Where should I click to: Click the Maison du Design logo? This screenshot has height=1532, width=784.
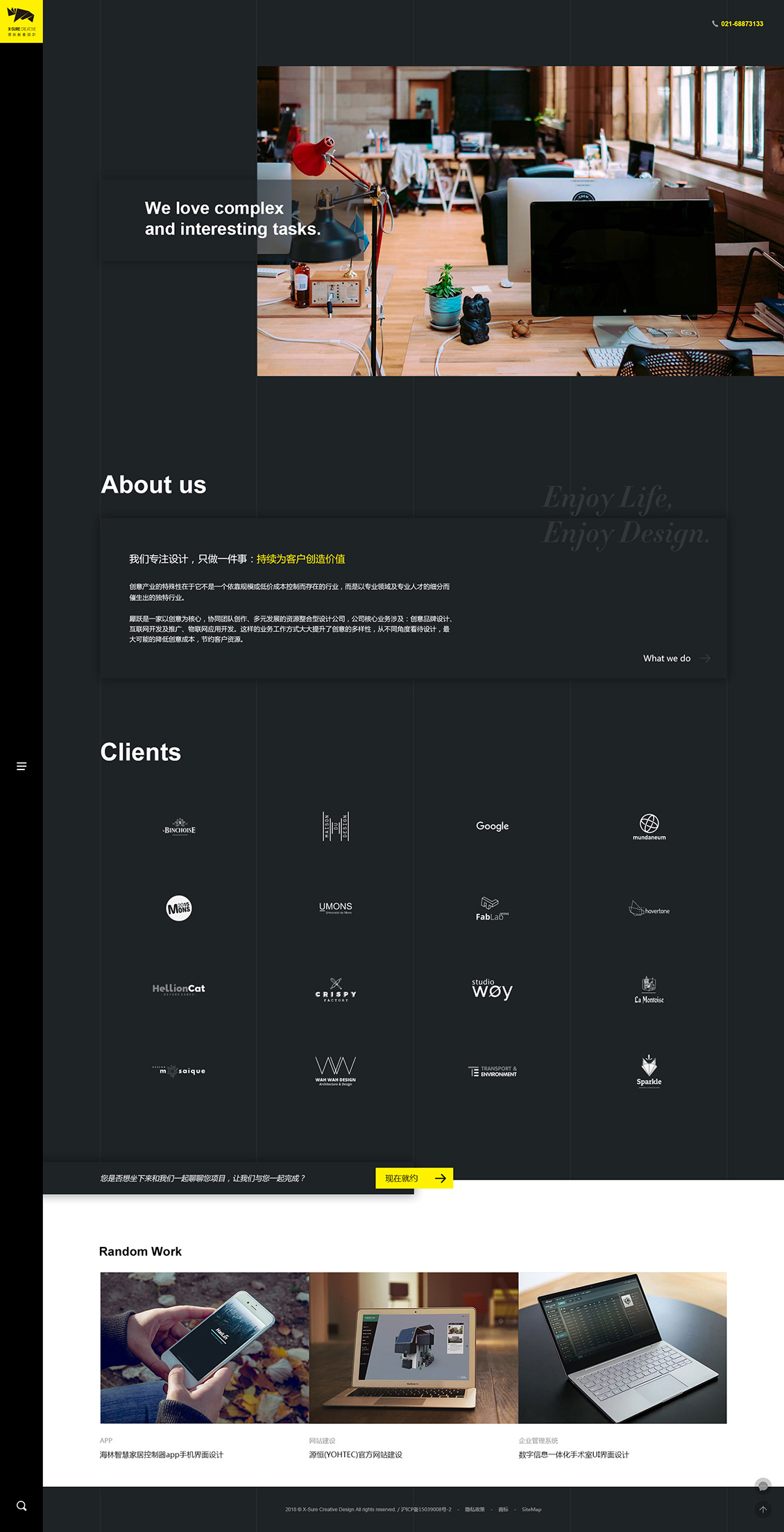[x=336, y=826]
